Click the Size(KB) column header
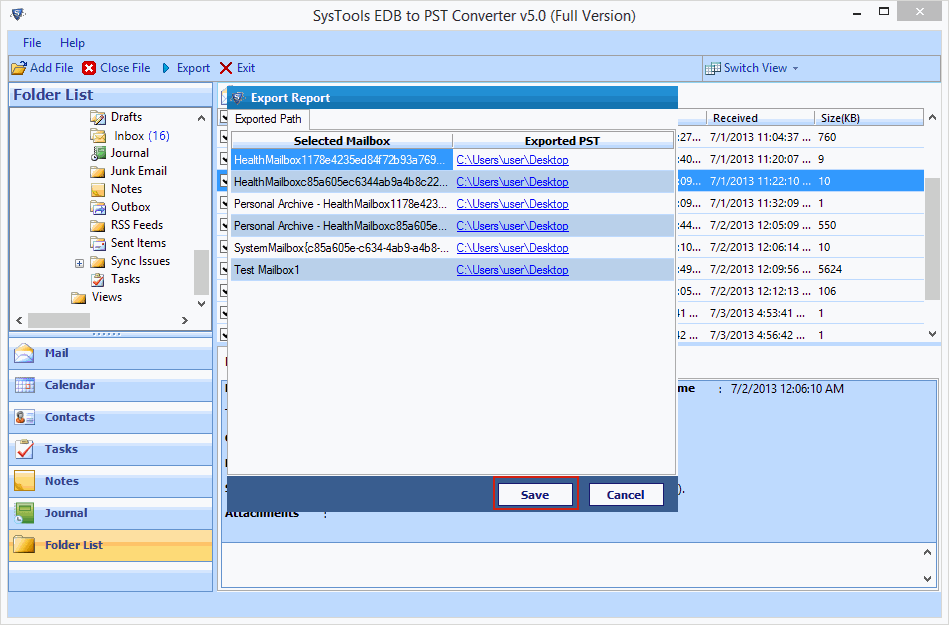 [869, 118]
